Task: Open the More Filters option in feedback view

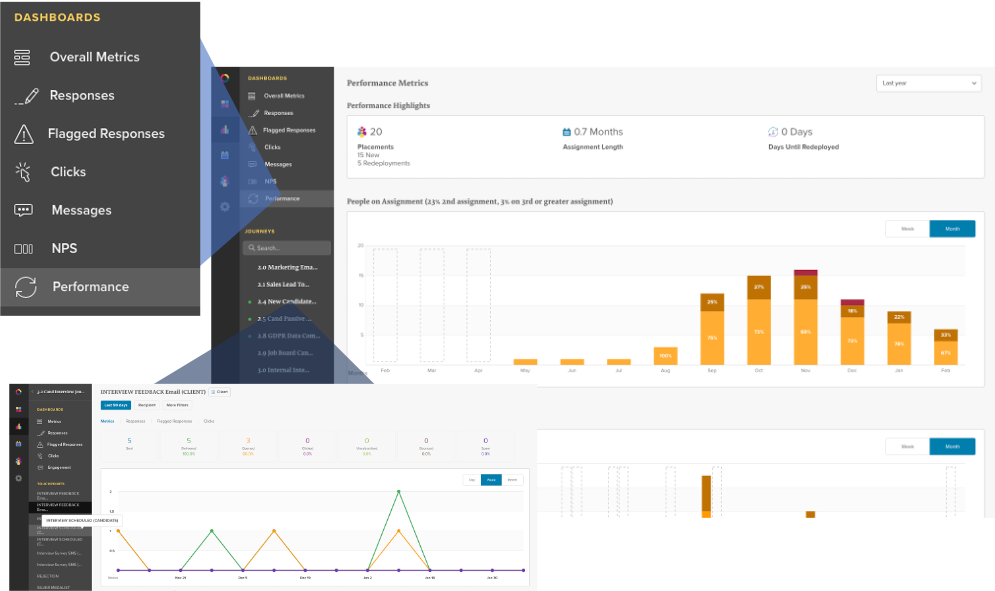Action: click(178, 405)
